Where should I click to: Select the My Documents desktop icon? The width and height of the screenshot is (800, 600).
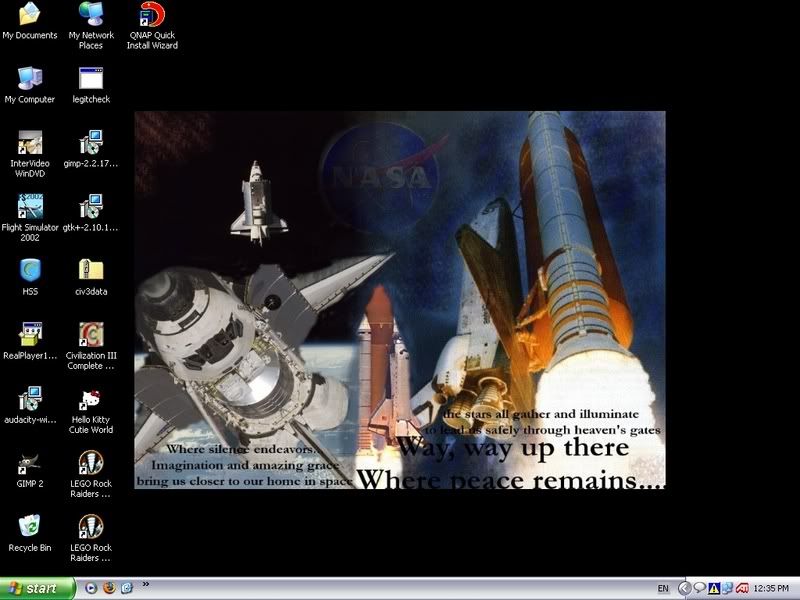click(x=30, y=20)
